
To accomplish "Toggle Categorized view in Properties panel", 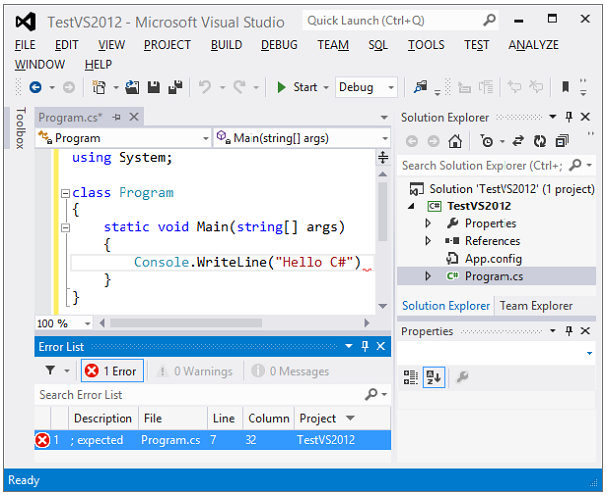I will pos(411,377).
